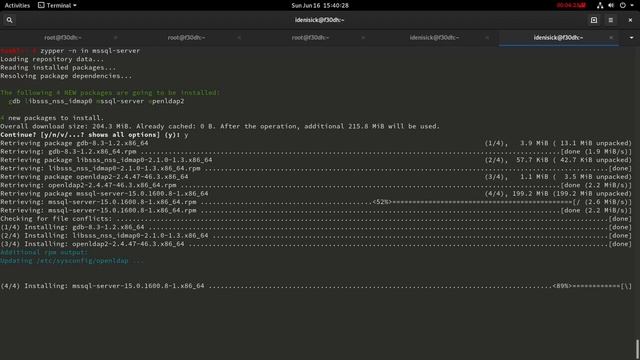Switch to the inactive idenisick@f30dtc tab
The width and height of the screenshot is (640, 360).
pos(434,38)
